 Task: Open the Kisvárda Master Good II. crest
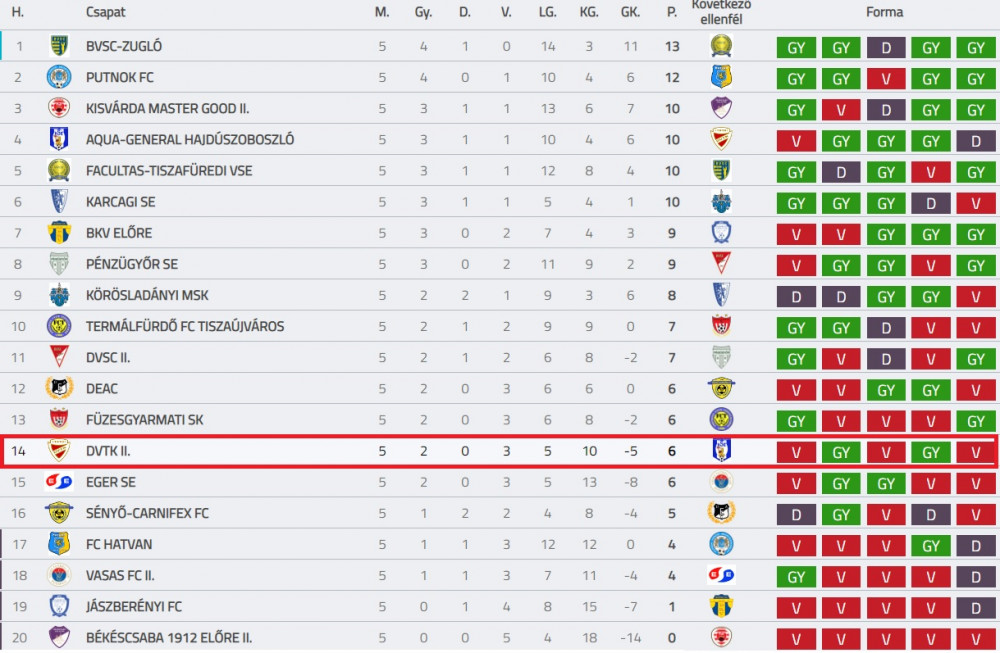pos(59,108)
